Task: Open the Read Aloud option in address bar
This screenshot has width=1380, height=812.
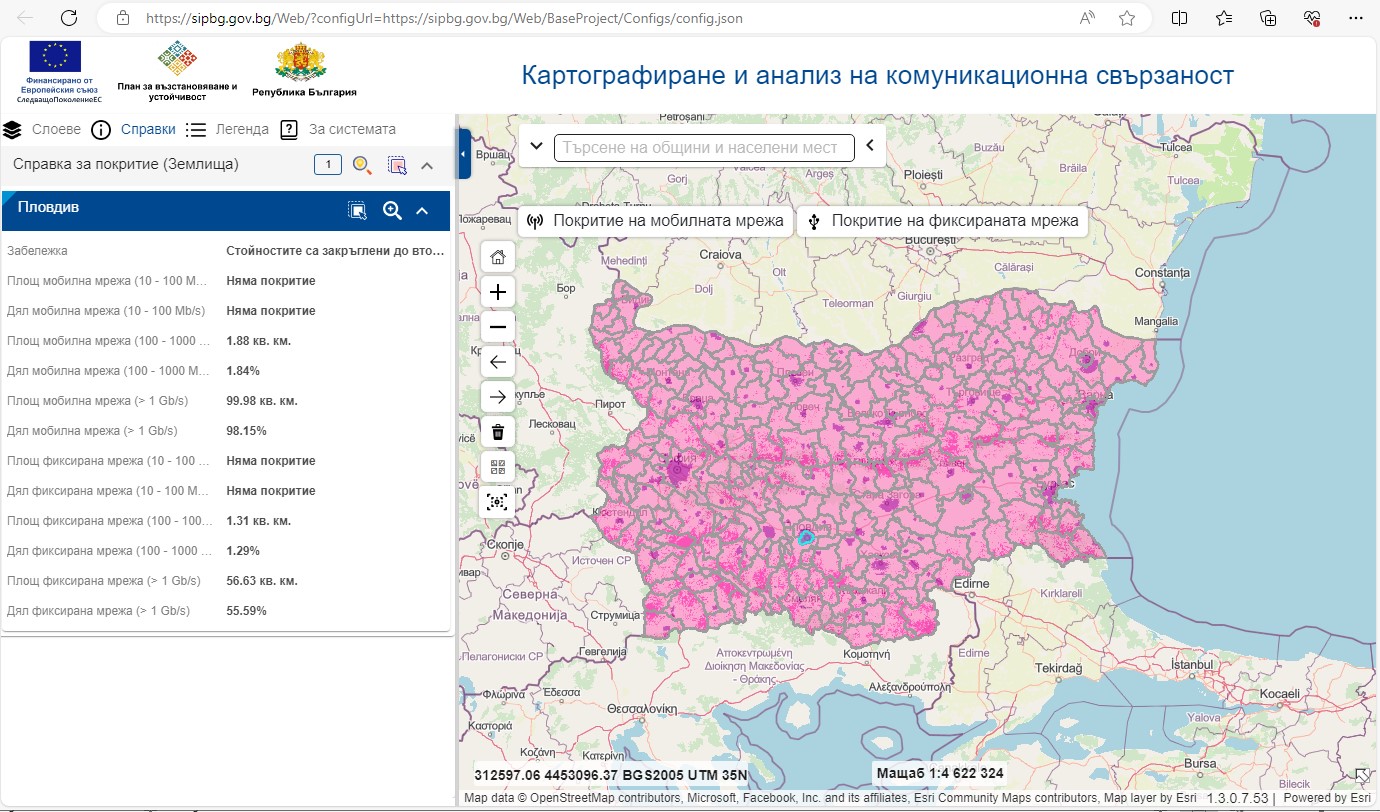Action: (x=1087, y=18)
